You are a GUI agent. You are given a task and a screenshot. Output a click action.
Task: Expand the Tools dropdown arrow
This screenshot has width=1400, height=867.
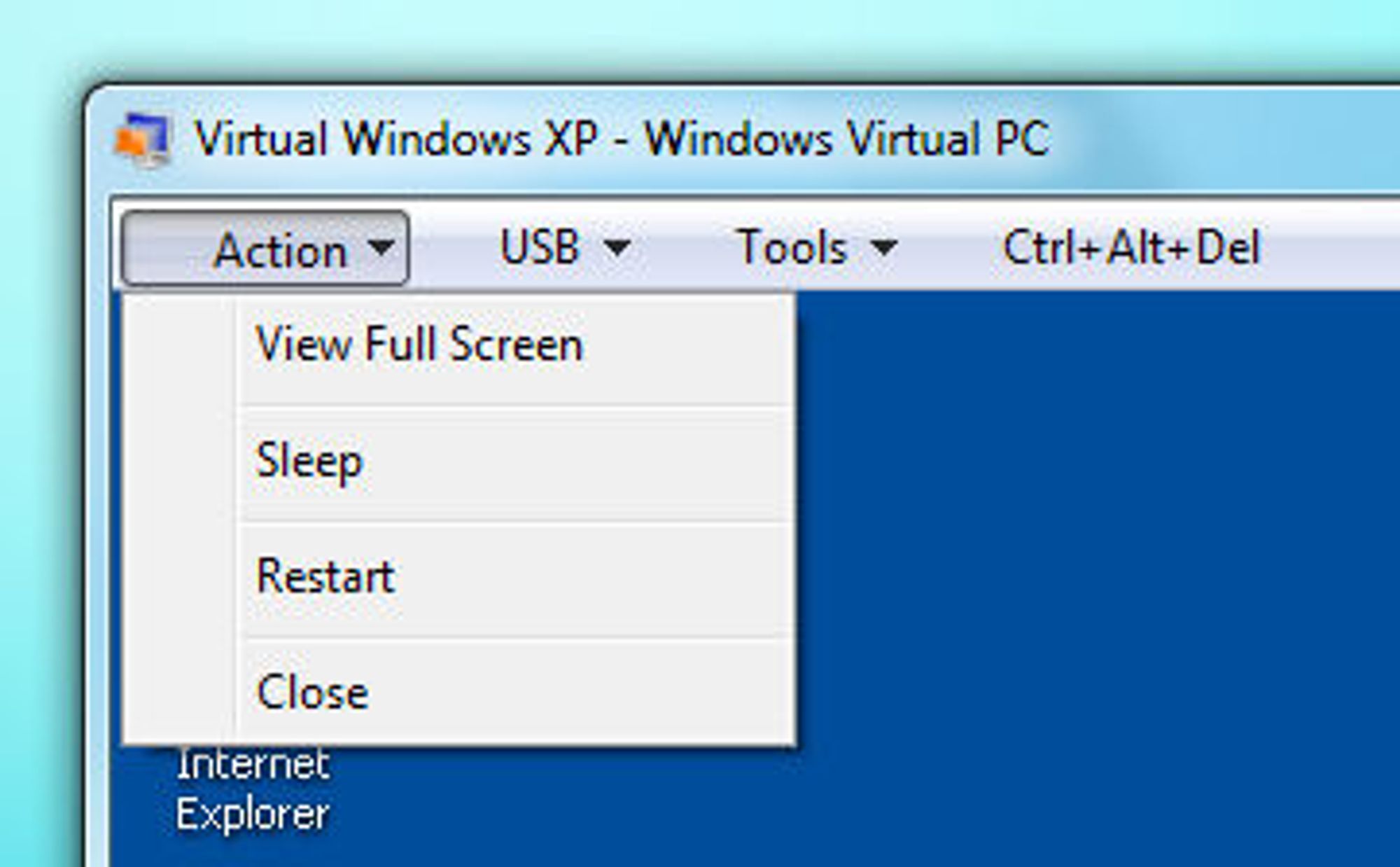coord(885,247)
